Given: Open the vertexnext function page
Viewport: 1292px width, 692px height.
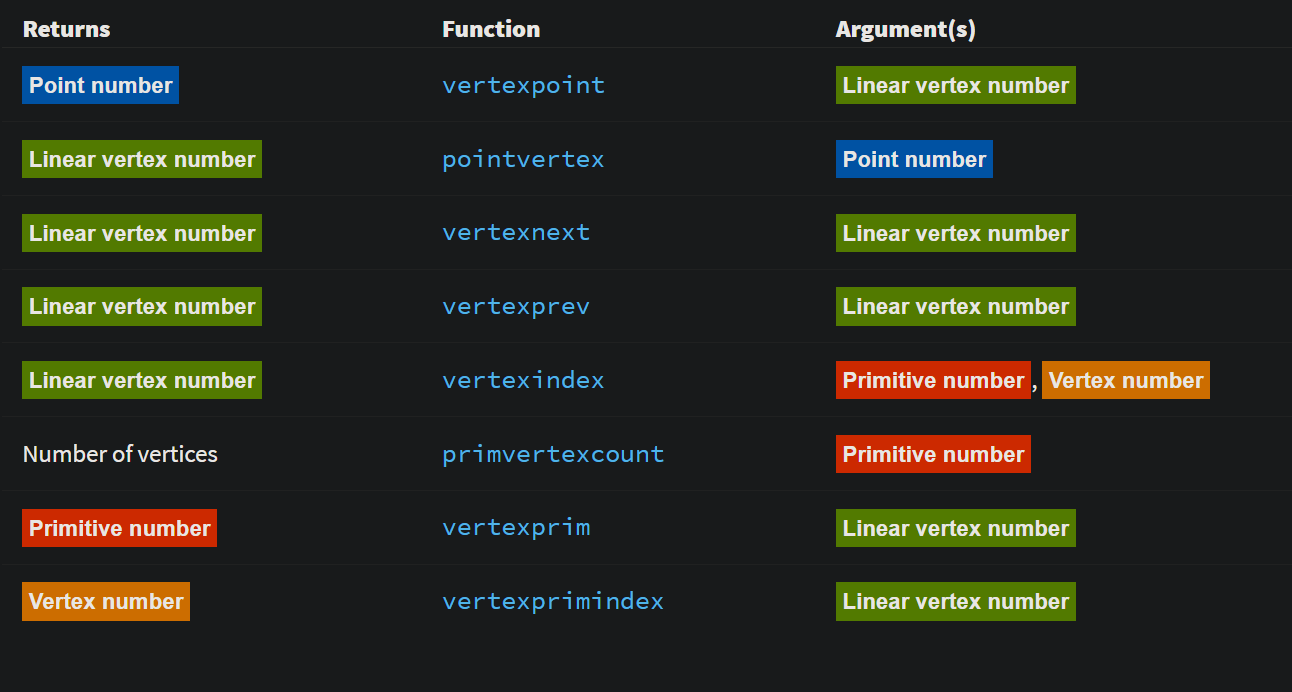Looking at the screenshot, I should 516,233.
